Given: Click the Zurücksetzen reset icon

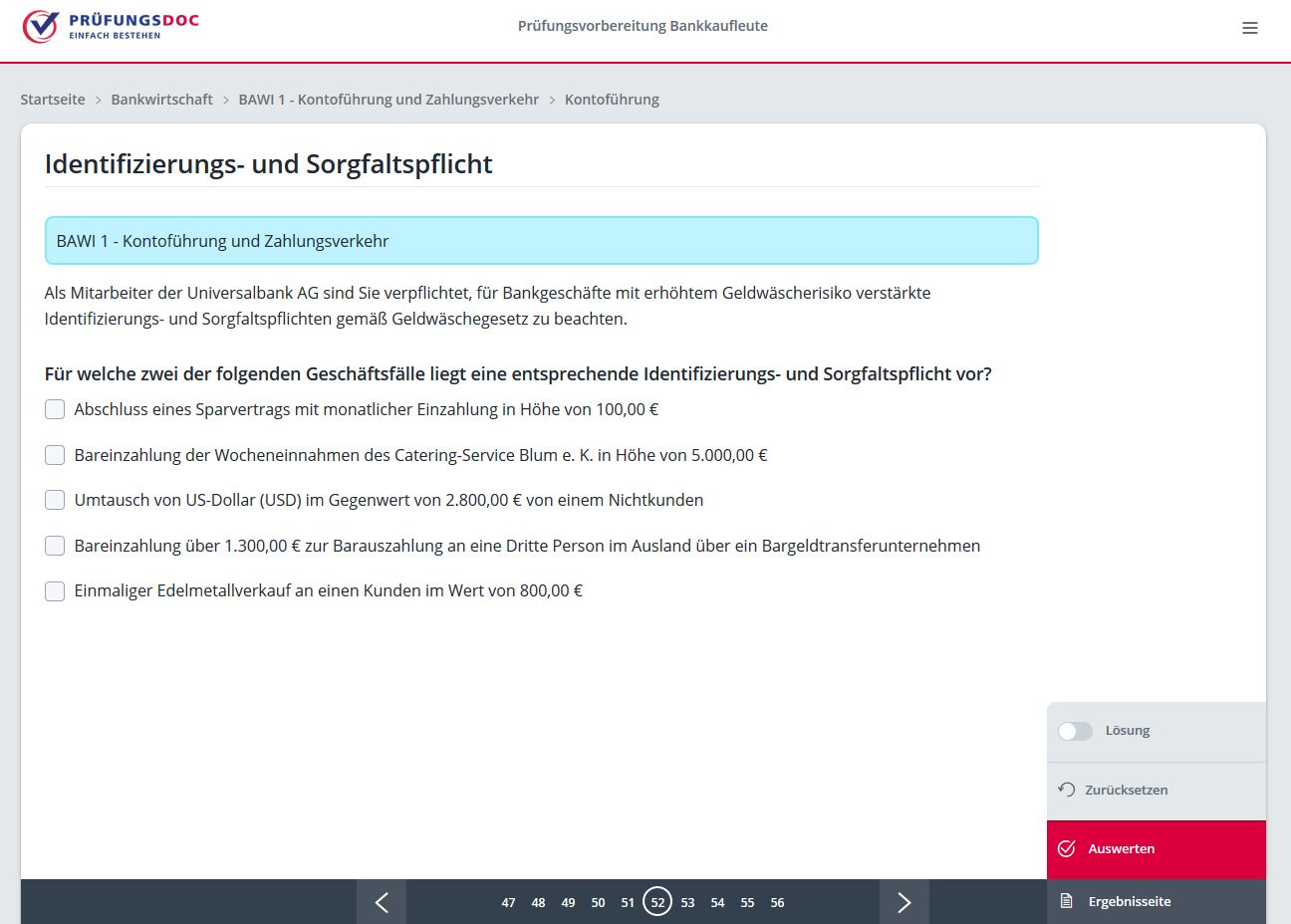Looking at the screenshot, I should point(1066,790).
